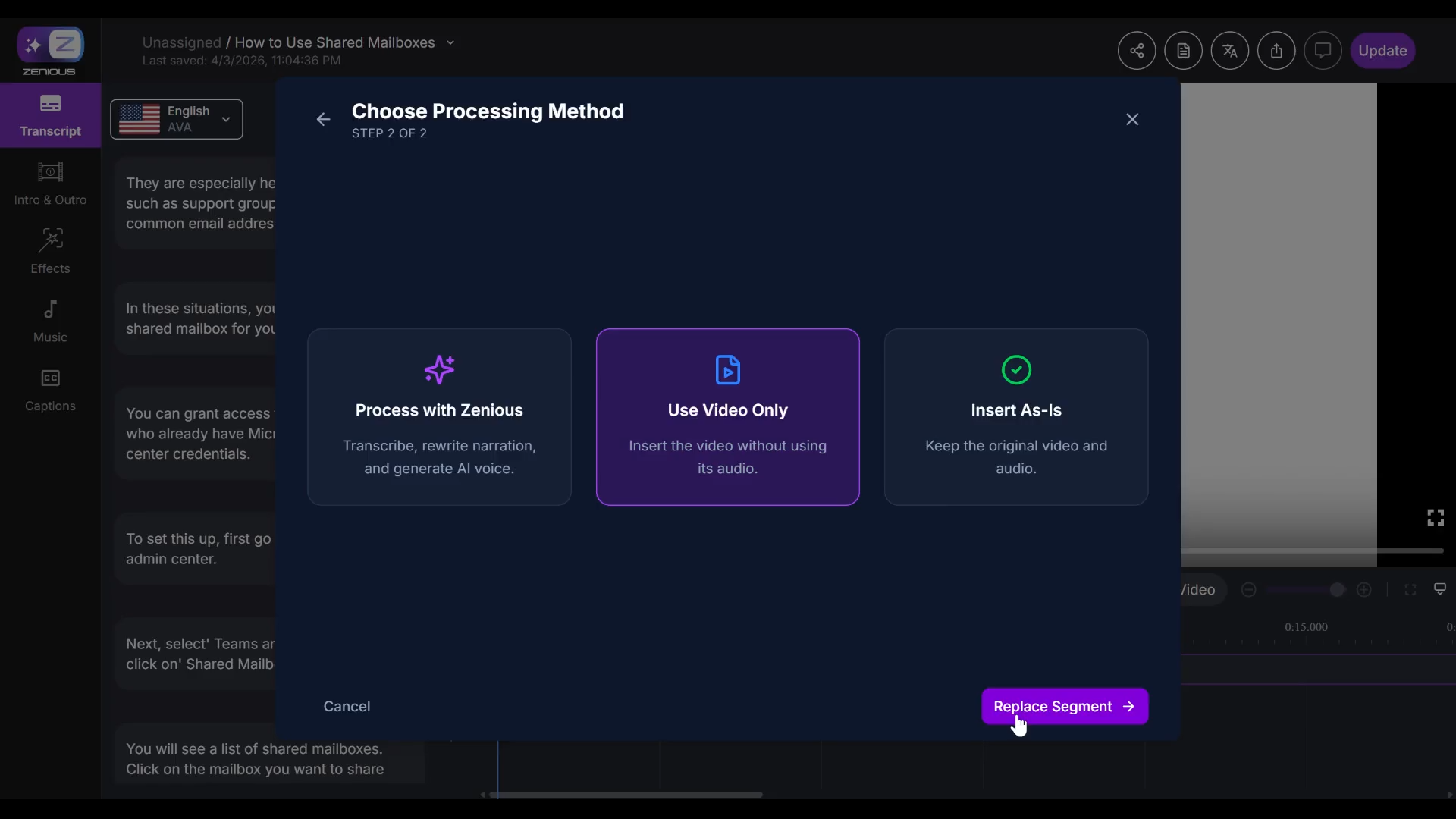Image resolution: width=1456 pixels, height=819 pixels.
Task: Click the share icon in top toolbar
Action: (x=1136, y=51)
